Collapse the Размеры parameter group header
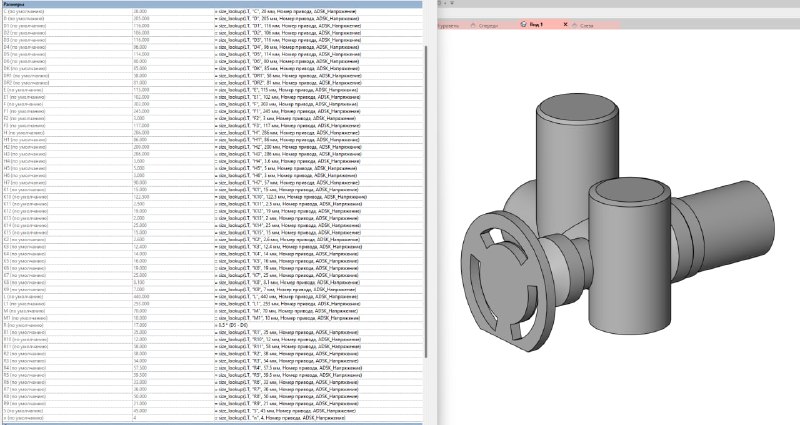This screenshot has height=425, width=800. click(x=211, y=4)
